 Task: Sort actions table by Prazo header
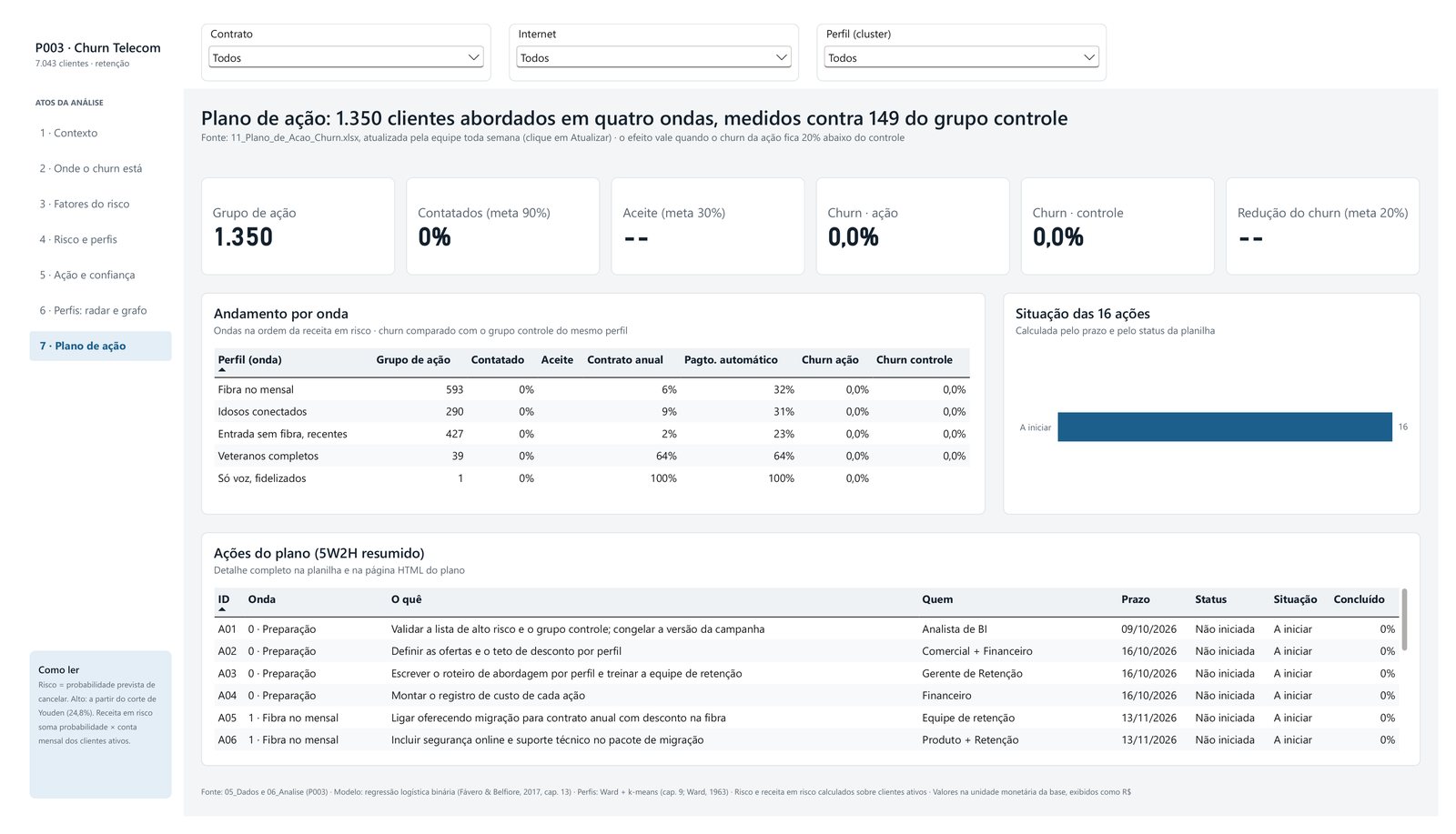click(1135, 599)
